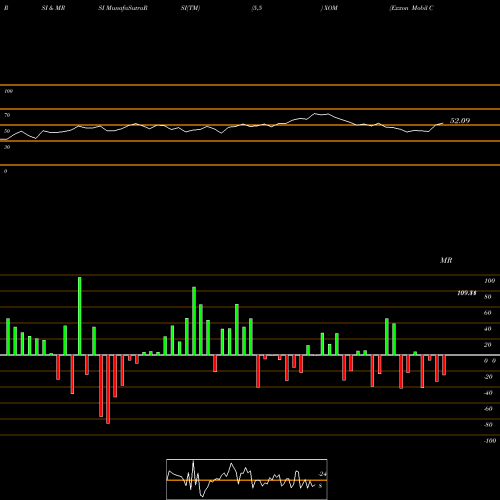Open the mini oscillator thumbnail chart
The image size is (500, 500).
247,479
